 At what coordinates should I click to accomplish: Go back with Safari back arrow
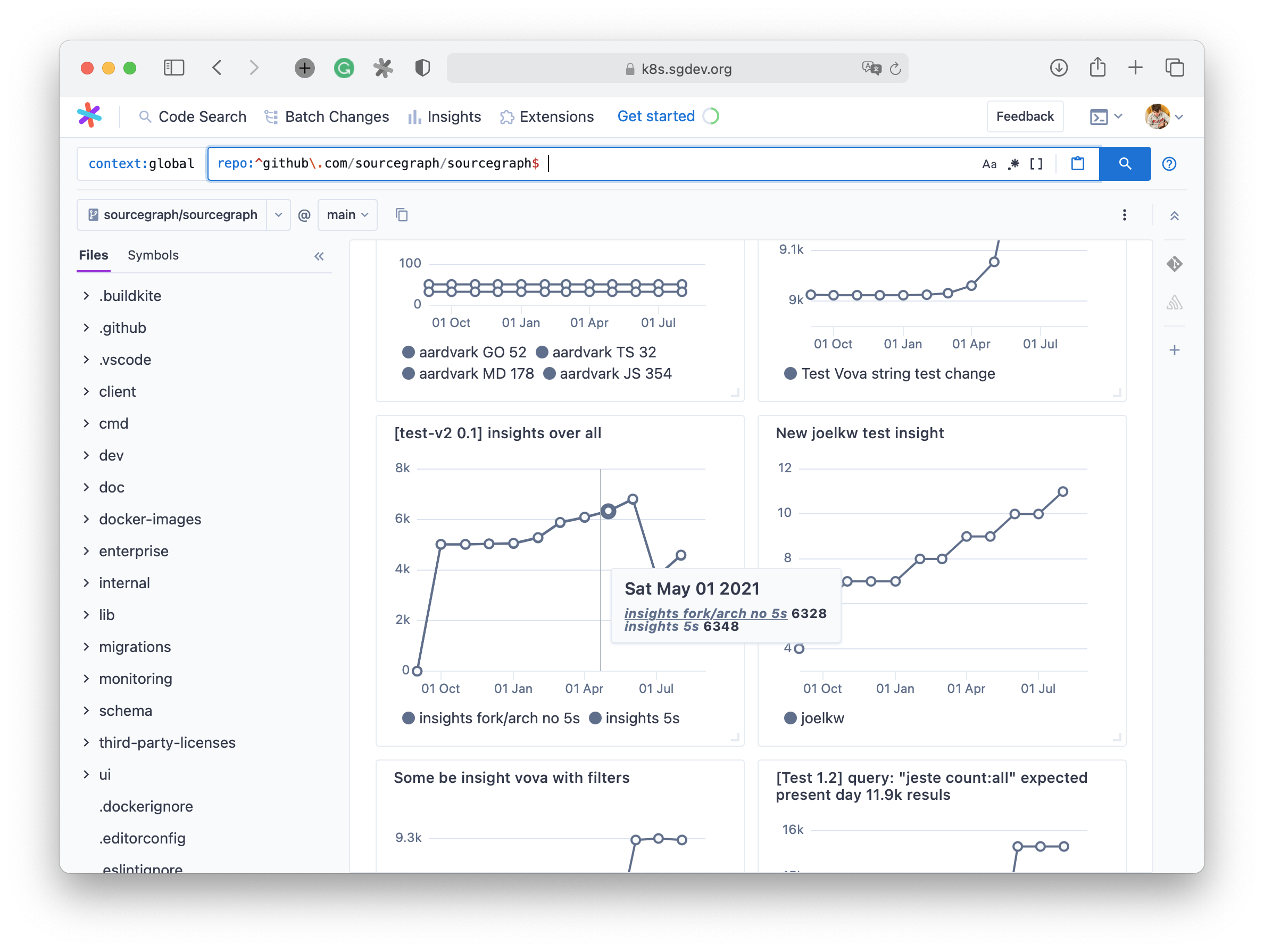coord(217,68)
